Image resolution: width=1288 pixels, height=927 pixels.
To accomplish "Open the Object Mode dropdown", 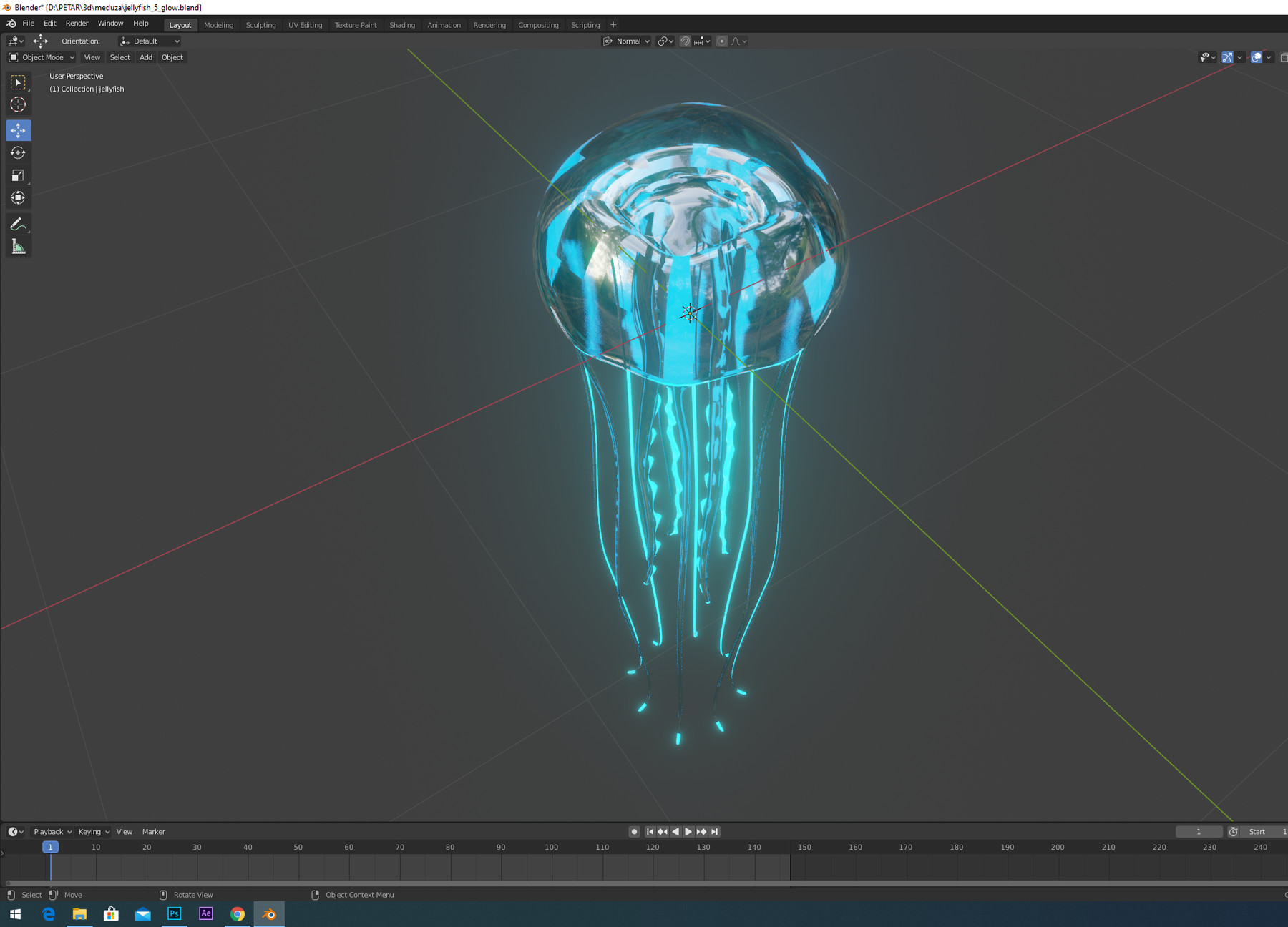I will pyautogui.click(x=41, y=57).
